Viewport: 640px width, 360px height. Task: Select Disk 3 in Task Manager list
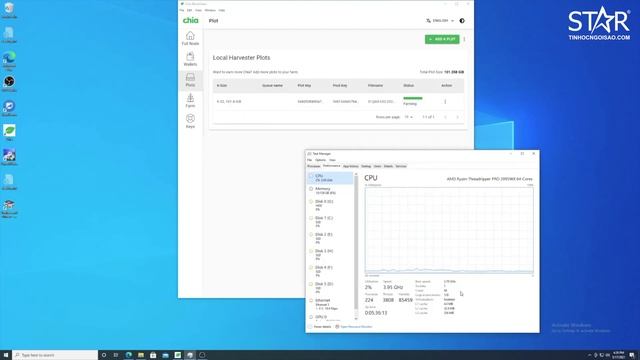tap(330, 255)
